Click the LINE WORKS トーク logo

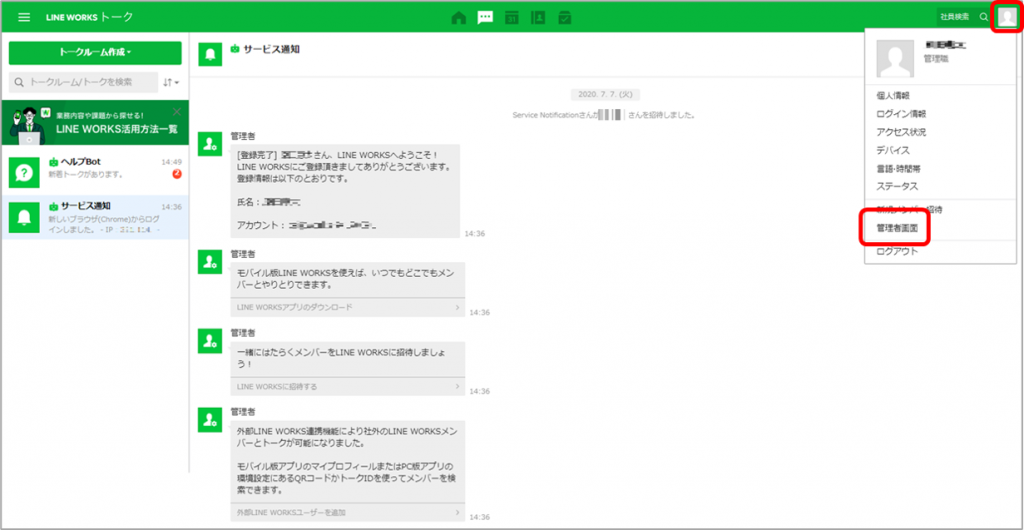(x=89, y=17)
